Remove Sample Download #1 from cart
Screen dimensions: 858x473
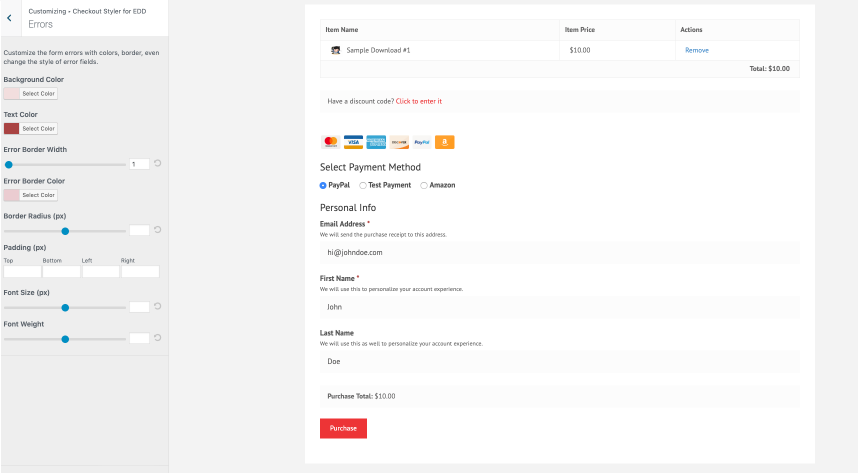697,50
